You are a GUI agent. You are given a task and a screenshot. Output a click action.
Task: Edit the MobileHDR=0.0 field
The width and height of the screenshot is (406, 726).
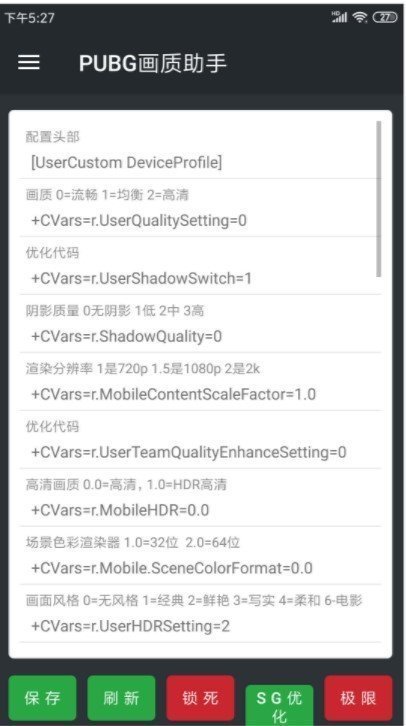200,510
